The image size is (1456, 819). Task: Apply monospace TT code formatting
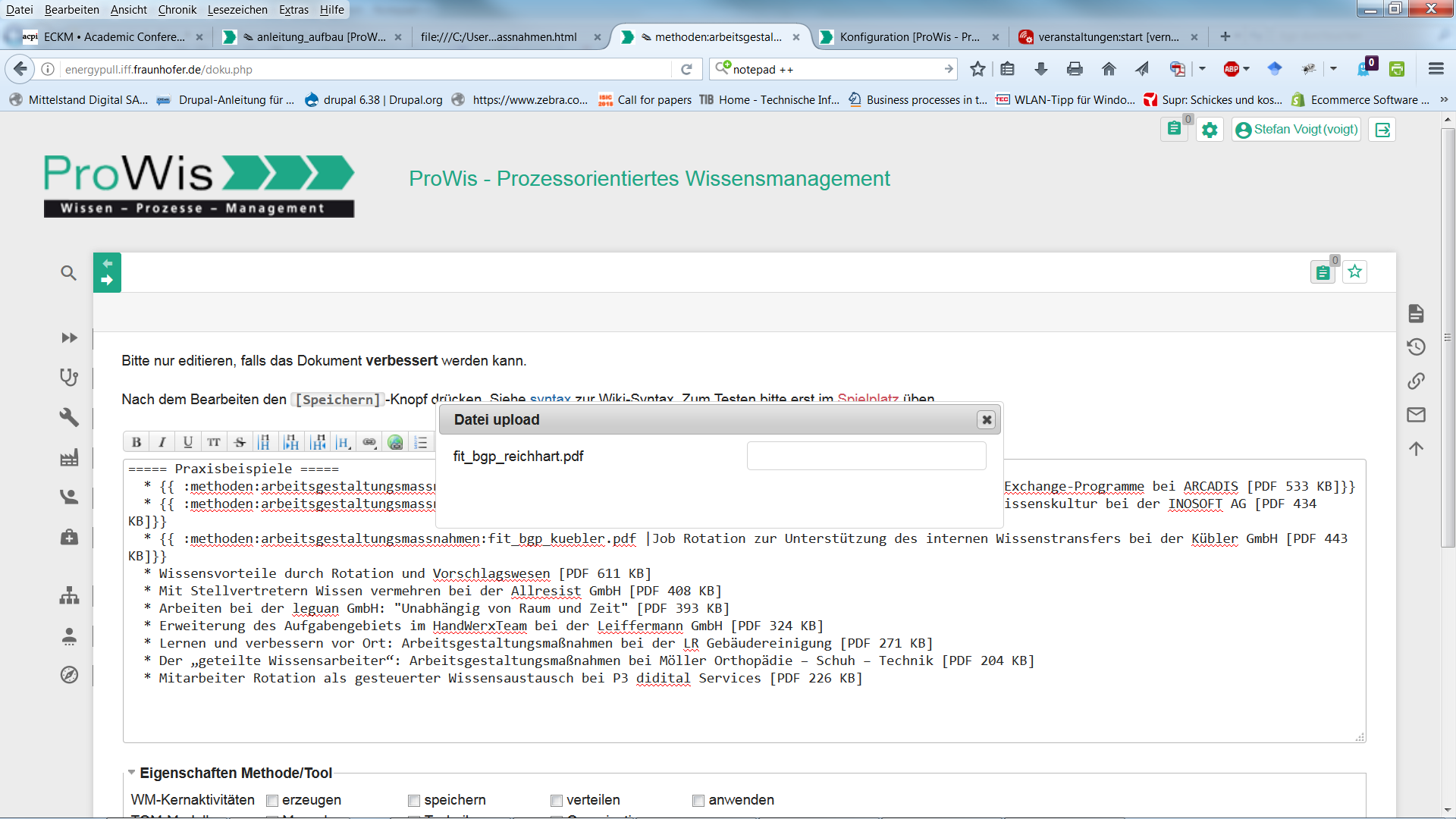click(x=214, y=442)
